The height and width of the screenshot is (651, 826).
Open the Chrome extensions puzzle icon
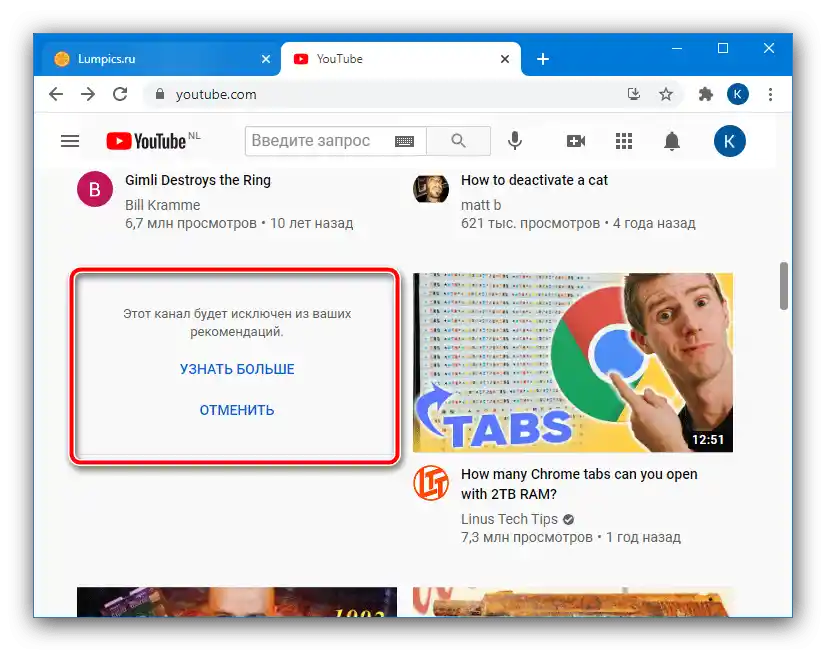point(705,94)
